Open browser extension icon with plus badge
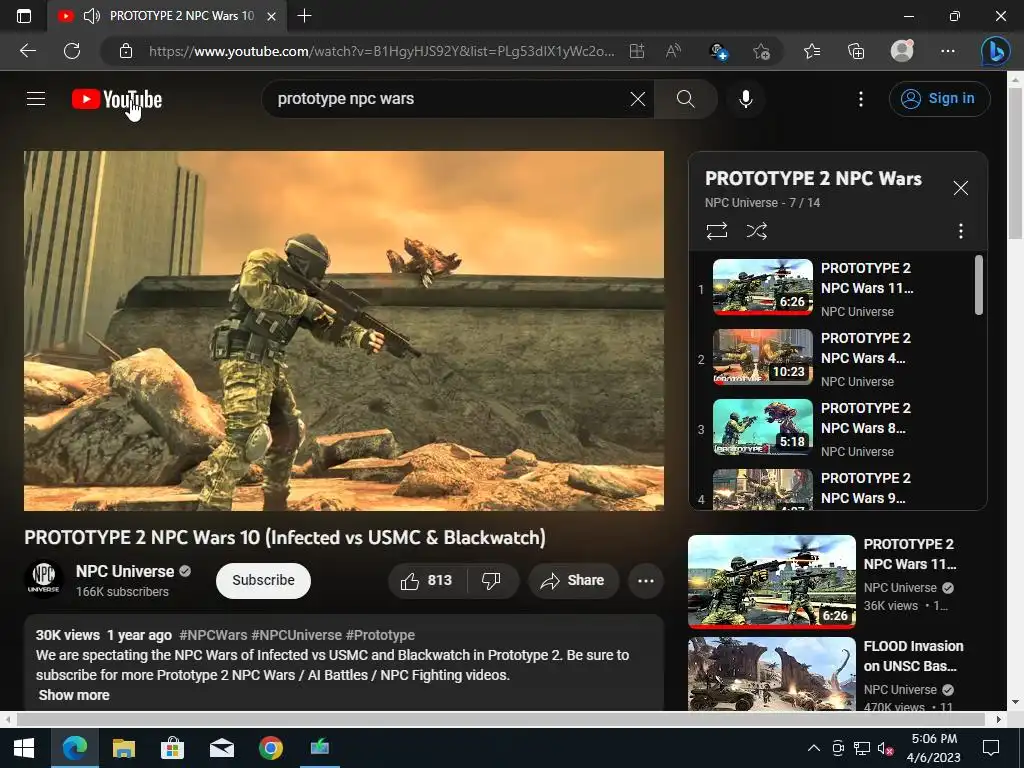Viewport: 1024px width, 768px height. point(718,51)
